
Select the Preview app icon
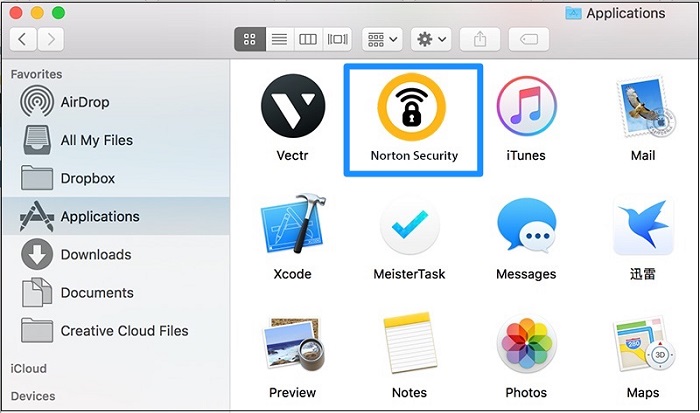pyautogui.click(x=293, y=344)
